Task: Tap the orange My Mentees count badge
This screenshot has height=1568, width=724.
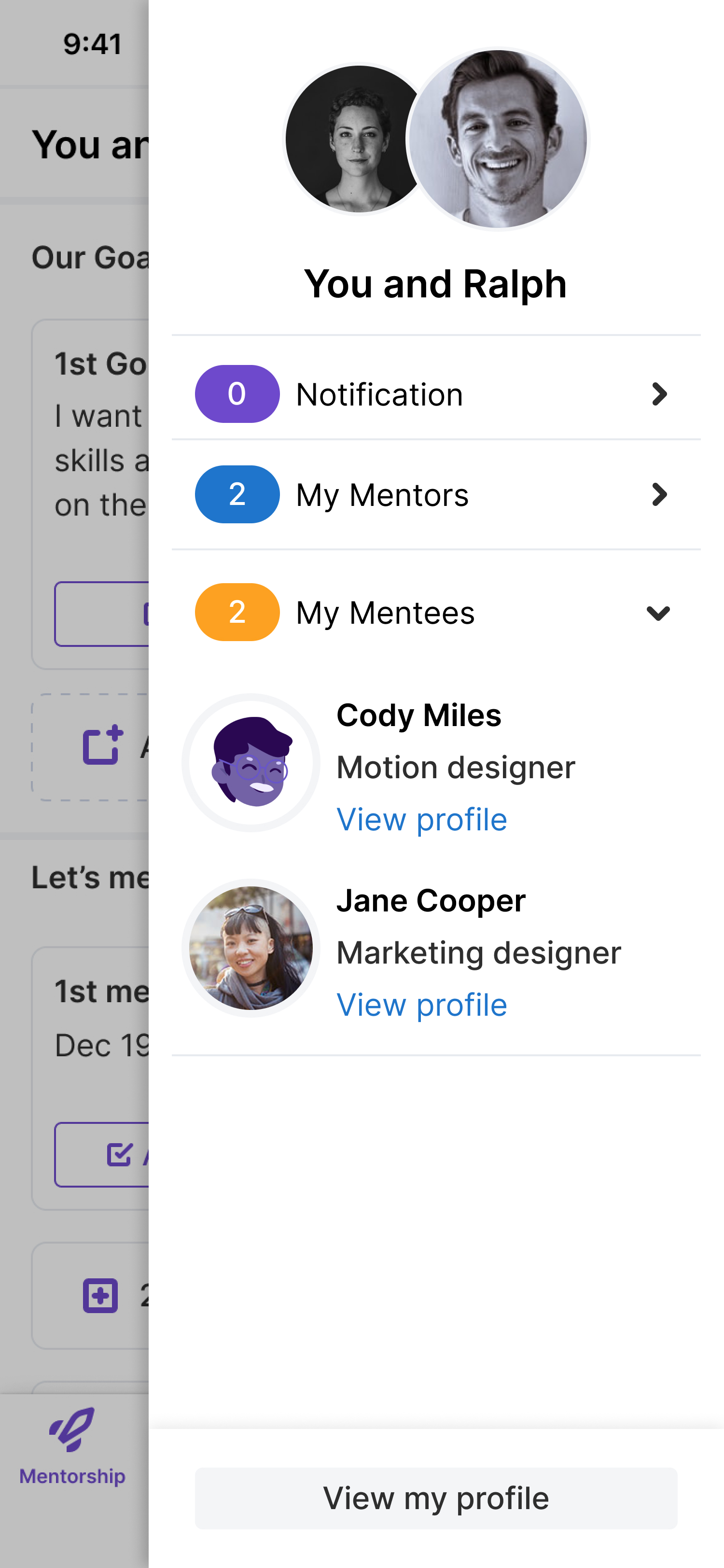Action: [237, 612]
